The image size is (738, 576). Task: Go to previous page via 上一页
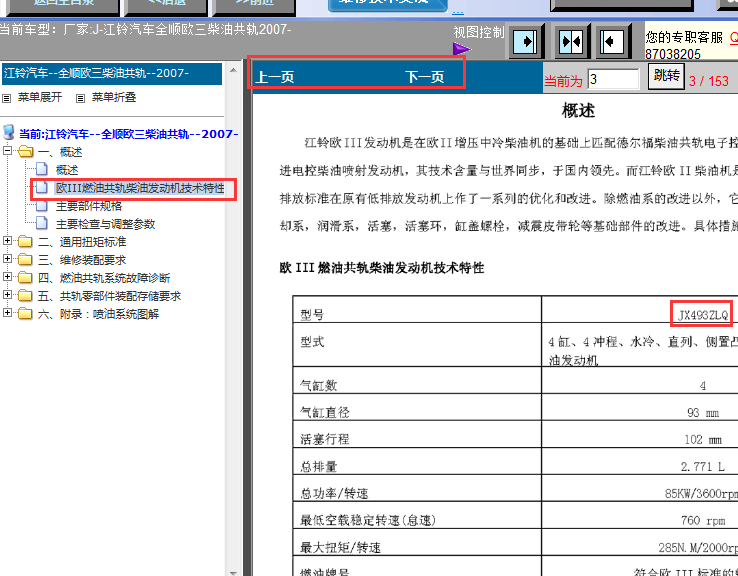click(x=275, y=77)
